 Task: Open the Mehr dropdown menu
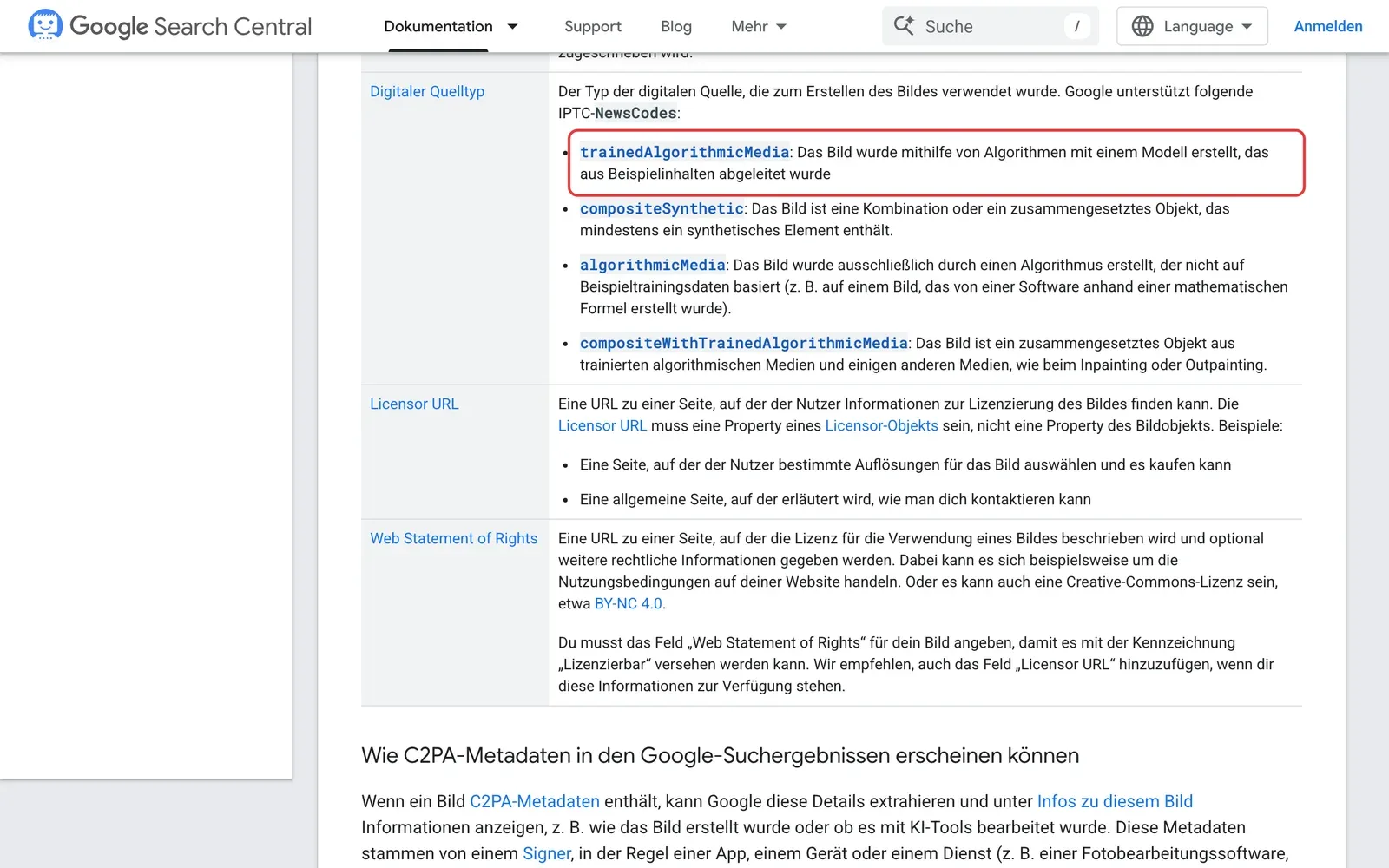pos(759,26)
